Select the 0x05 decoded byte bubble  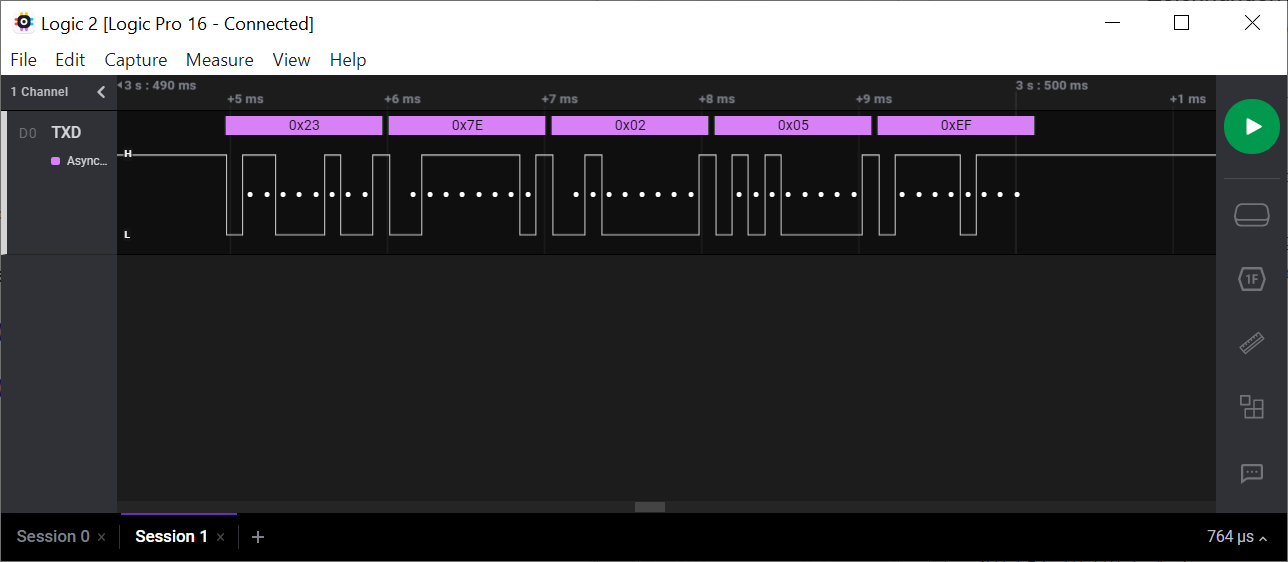coord(793,126)
